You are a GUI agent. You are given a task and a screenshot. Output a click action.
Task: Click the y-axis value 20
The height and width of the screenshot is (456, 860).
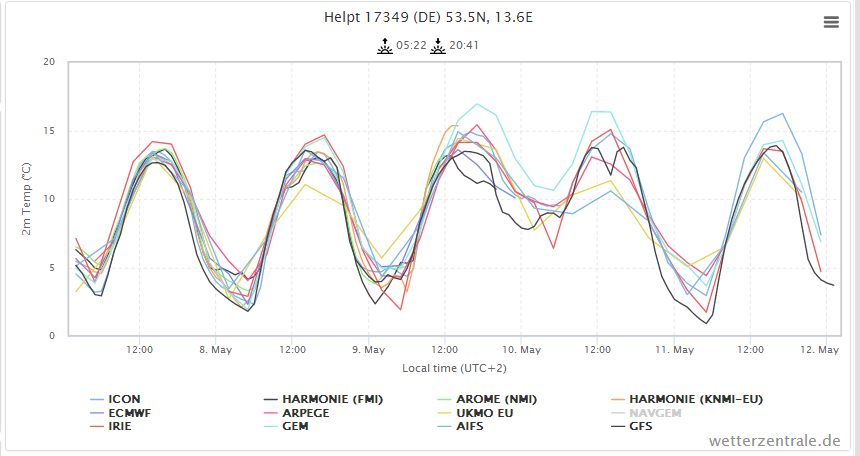(49, 62)
